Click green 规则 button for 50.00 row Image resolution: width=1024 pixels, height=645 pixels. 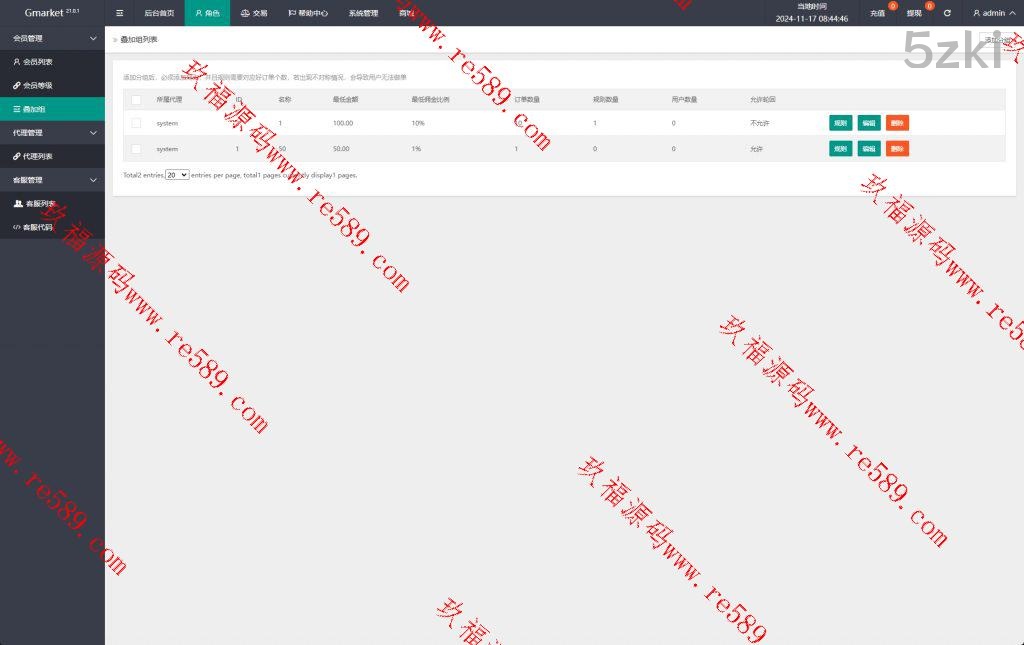click(840, 149)
